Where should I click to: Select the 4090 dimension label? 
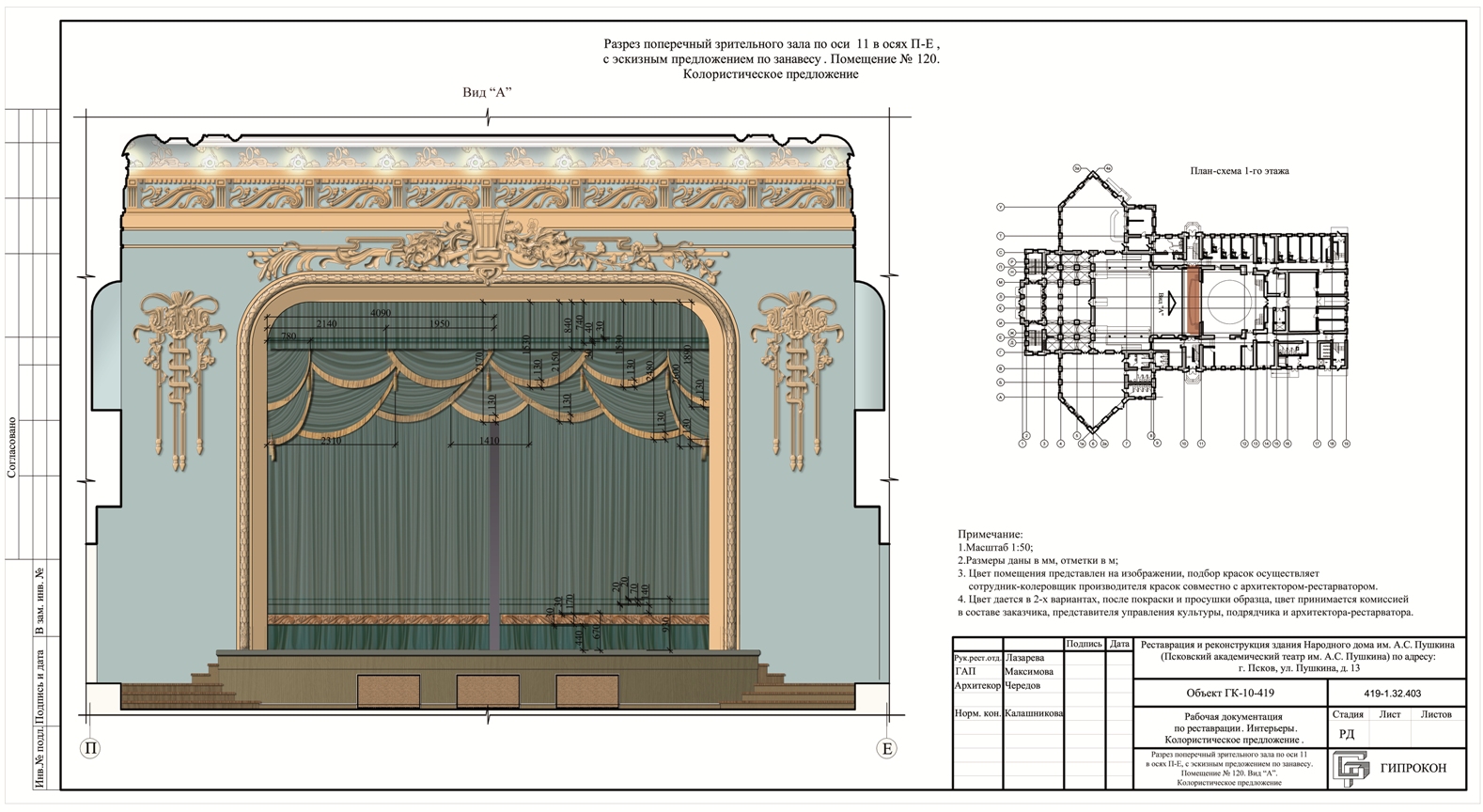(x=381, y=313)
